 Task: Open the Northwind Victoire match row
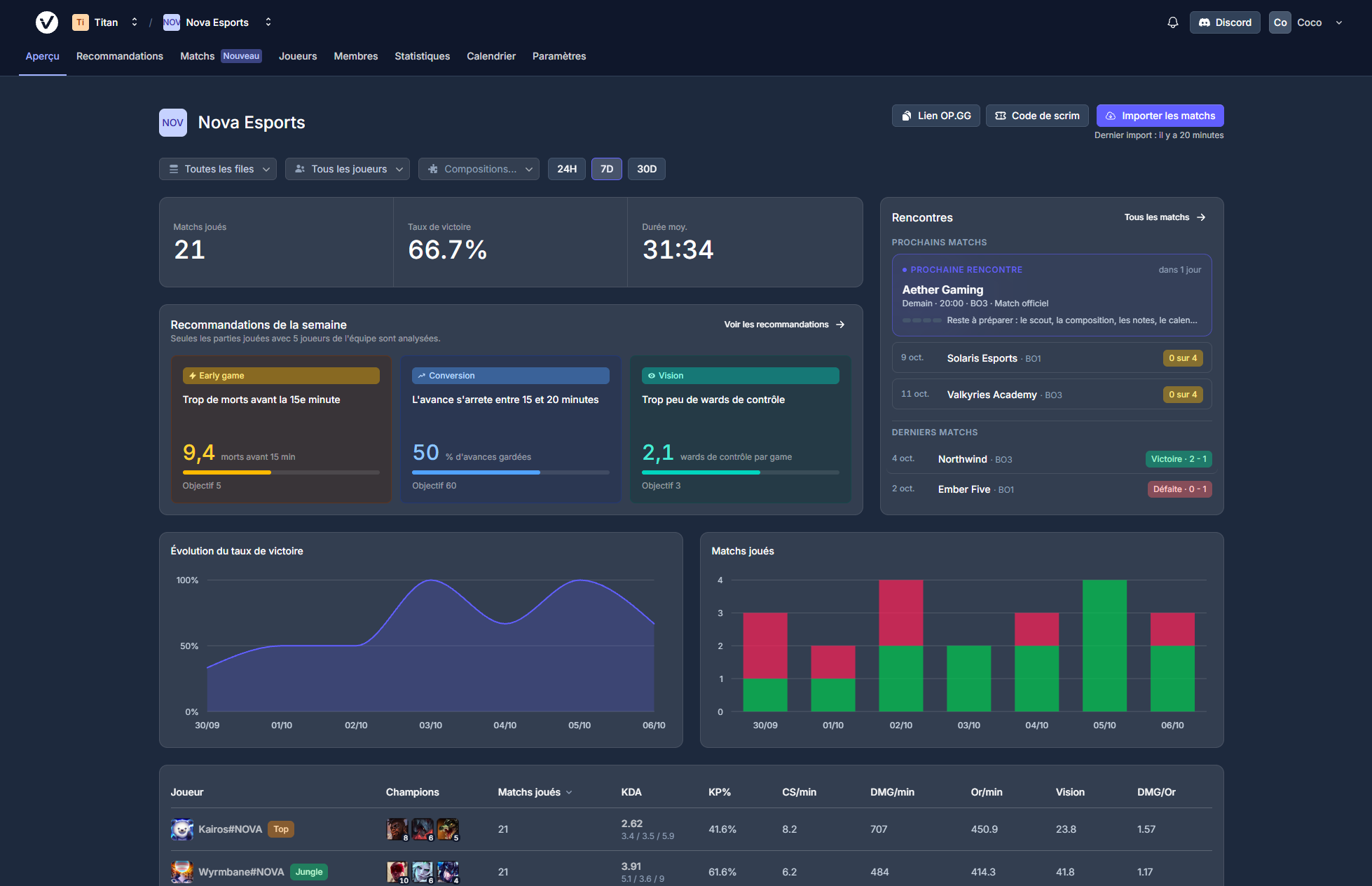pos(1052,459)
